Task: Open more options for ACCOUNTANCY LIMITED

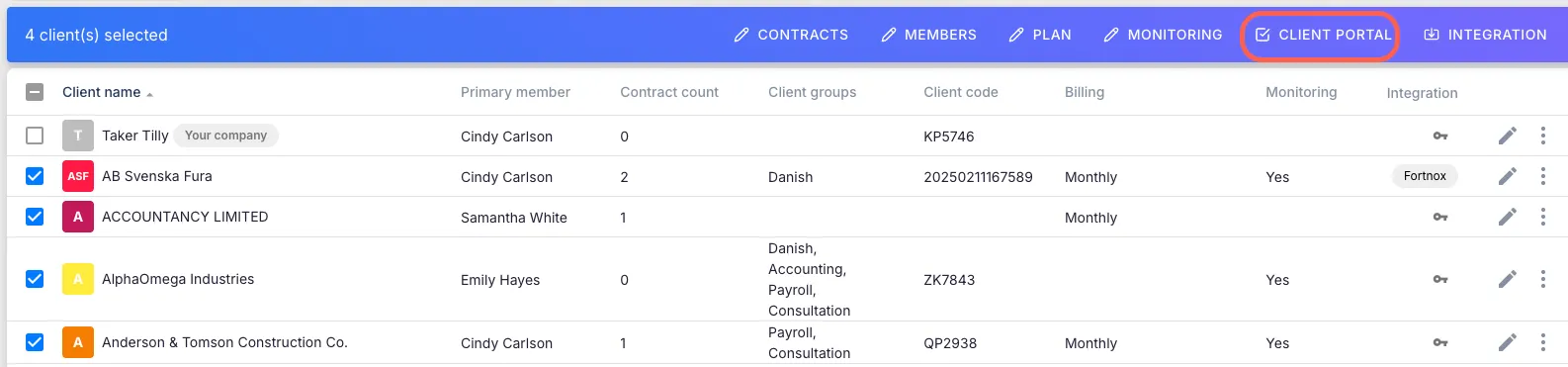Action: (1542, 217)
